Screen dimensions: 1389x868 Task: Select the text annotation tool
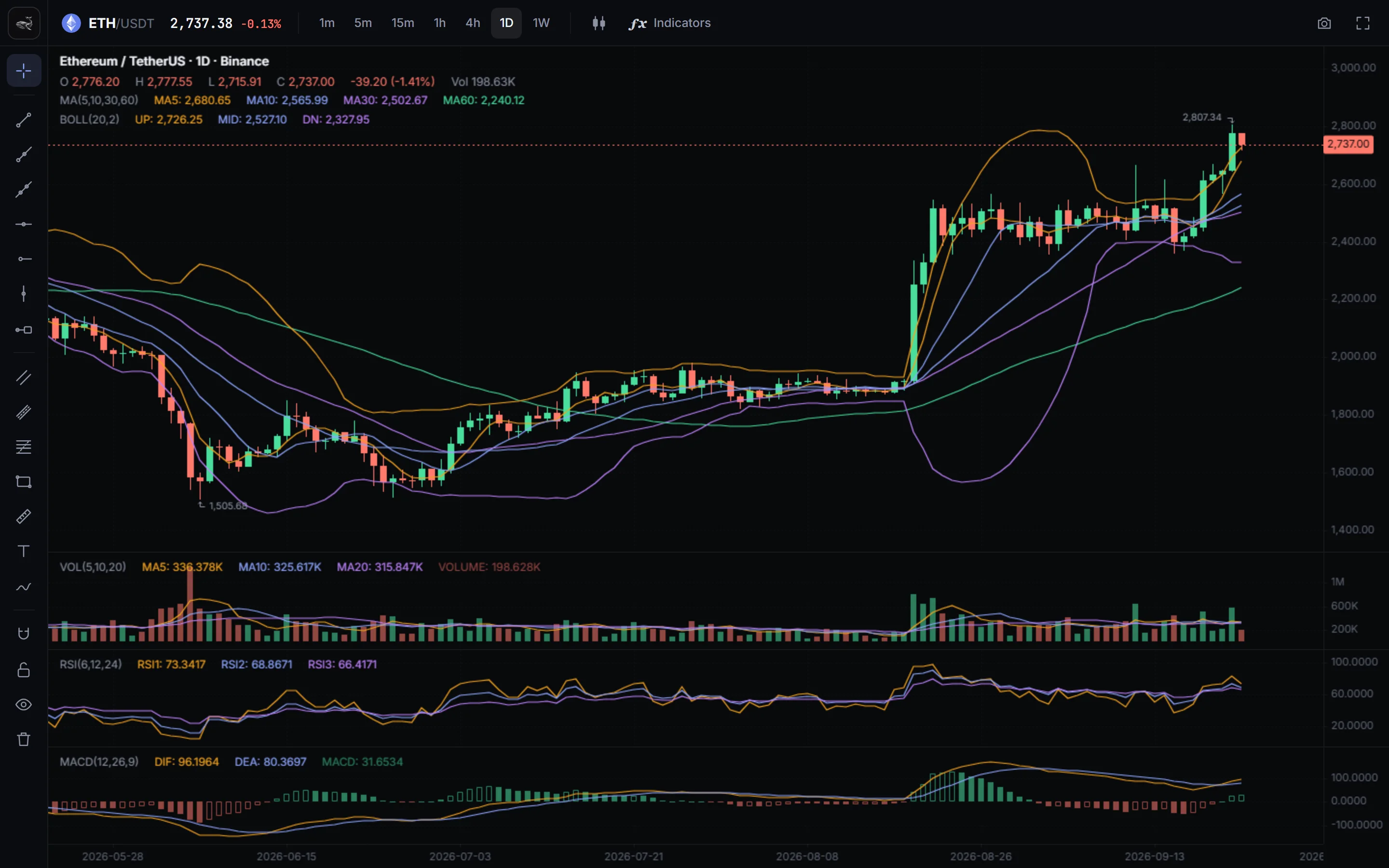tap(24, 551)
